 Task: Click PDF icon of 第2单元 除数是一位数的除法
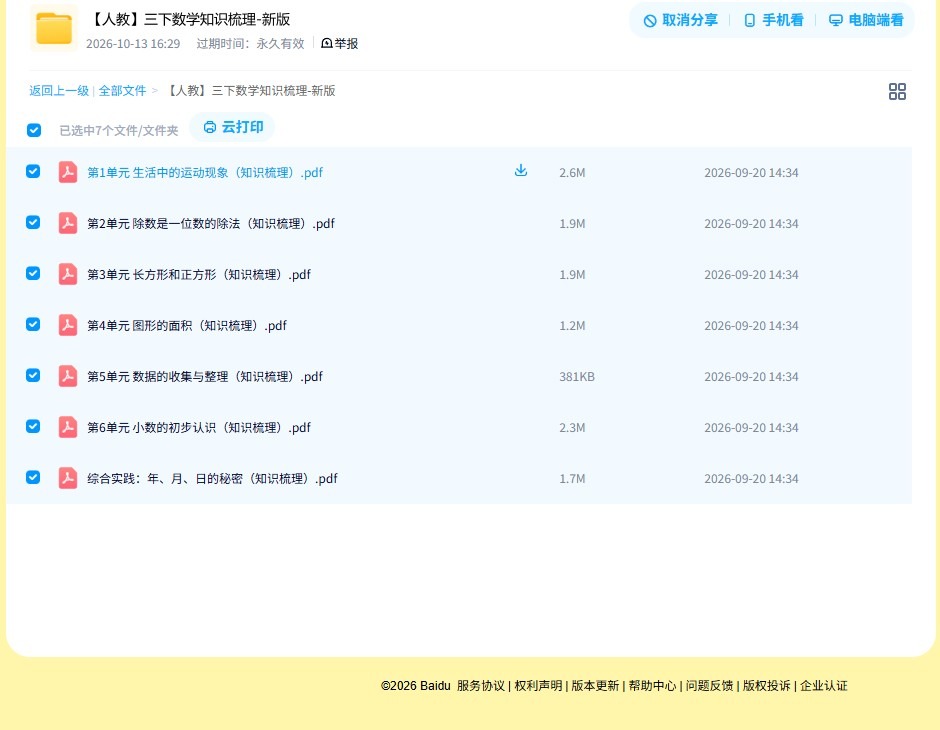[x=68, y=223]
